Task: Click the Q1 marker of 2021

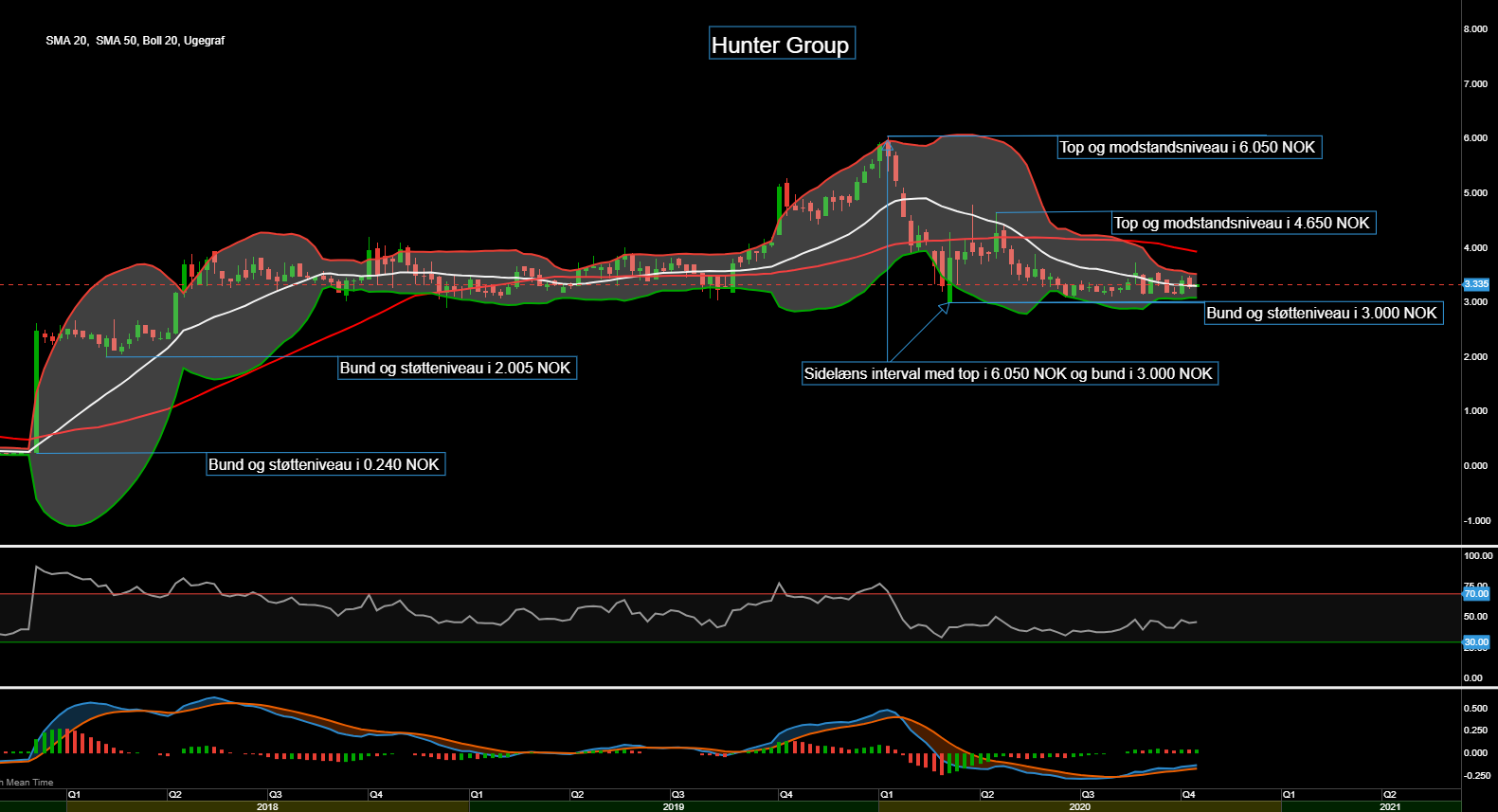Action: (1289, 795)
